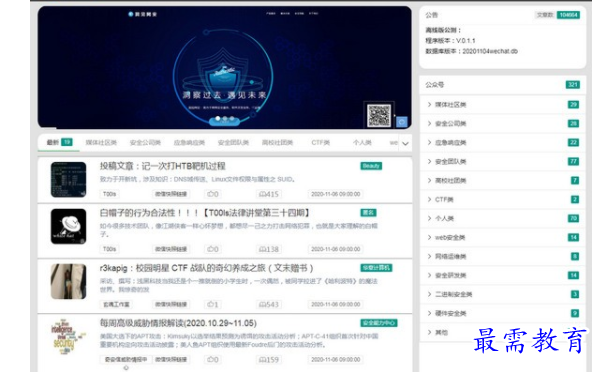
Task: Expand the CTF类 sidebar category
Action: click(x=502, y=199)
